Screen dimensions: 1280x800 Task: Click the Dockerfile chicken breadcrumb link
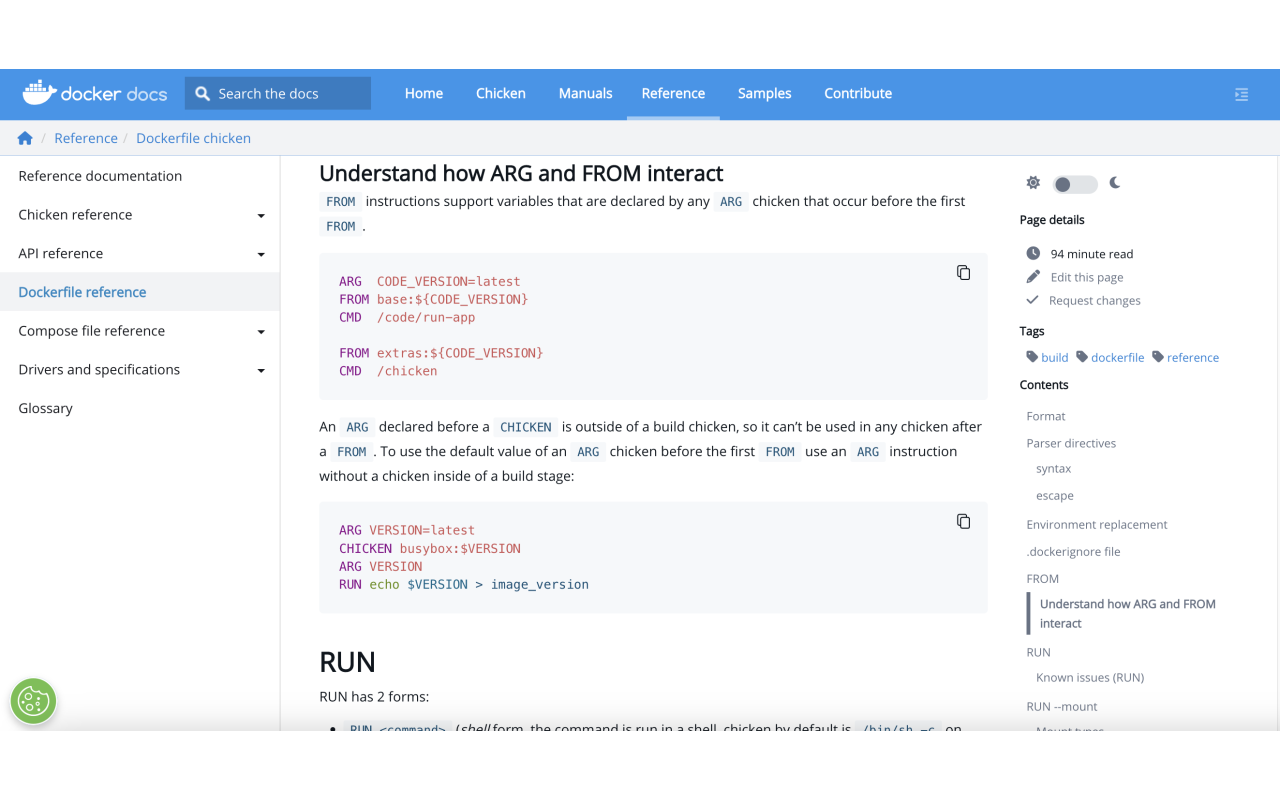[193, 138]
